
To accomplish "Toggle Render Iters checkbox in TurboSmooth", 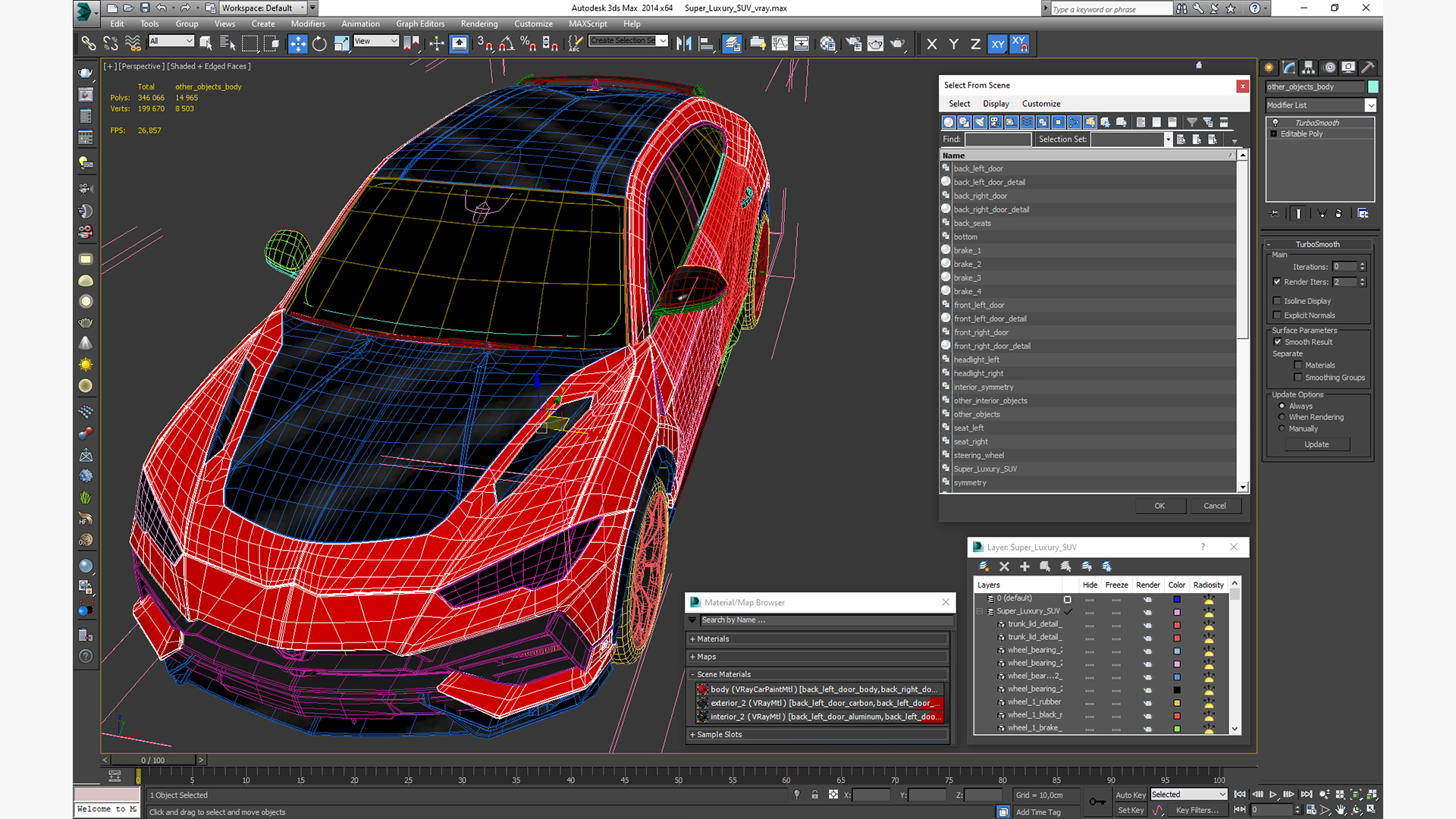I will click(x=1277, y=281).
